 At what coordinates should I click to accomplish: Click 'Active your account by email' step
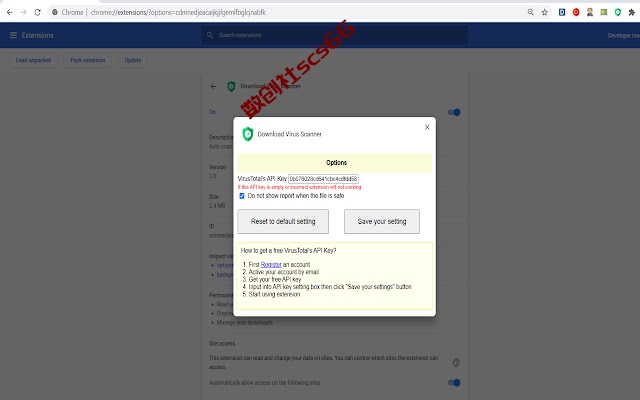[284, 272]
